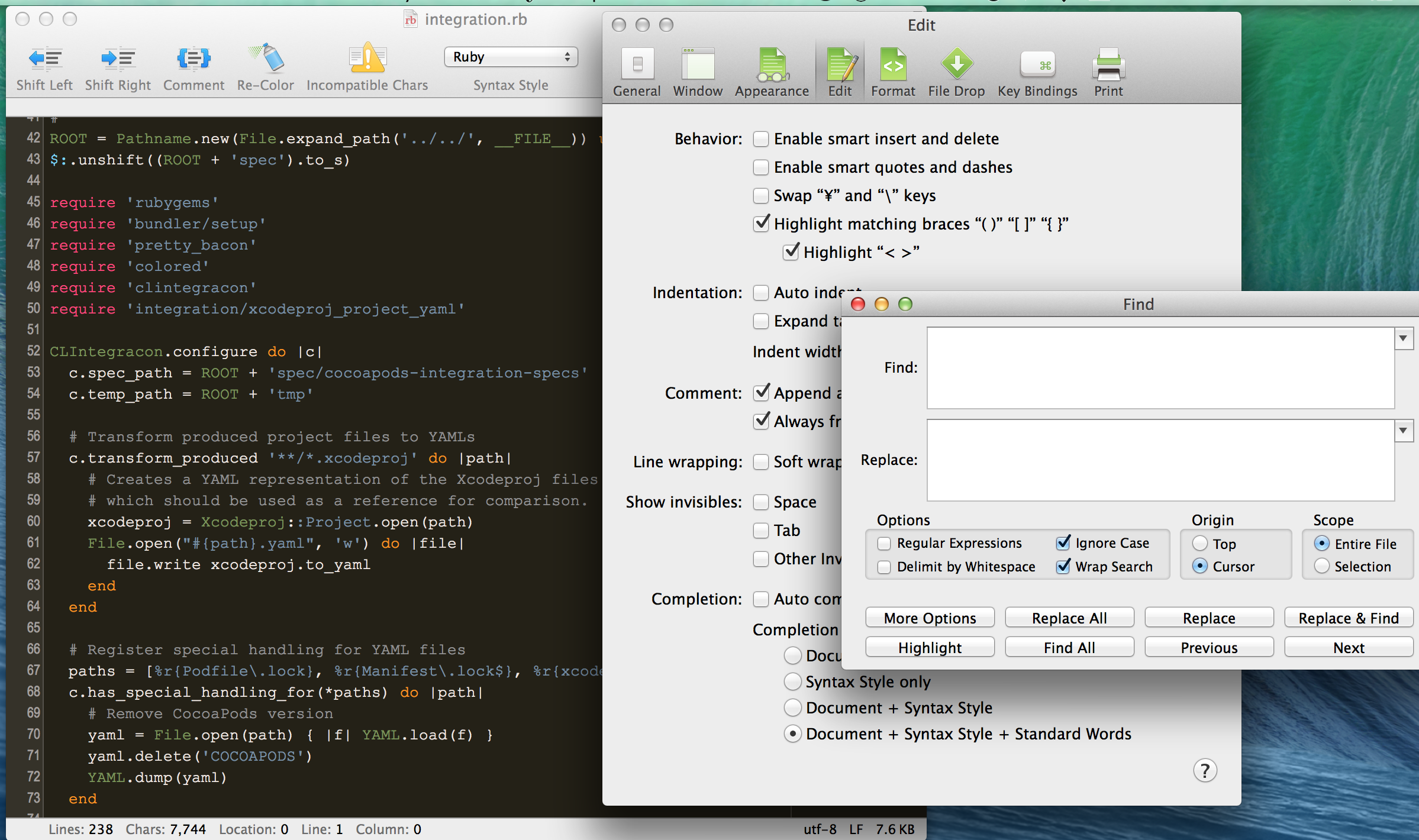Click the Re-Color spray icon
This screenshot has width=1419, height=840.
tap(266, 59)
